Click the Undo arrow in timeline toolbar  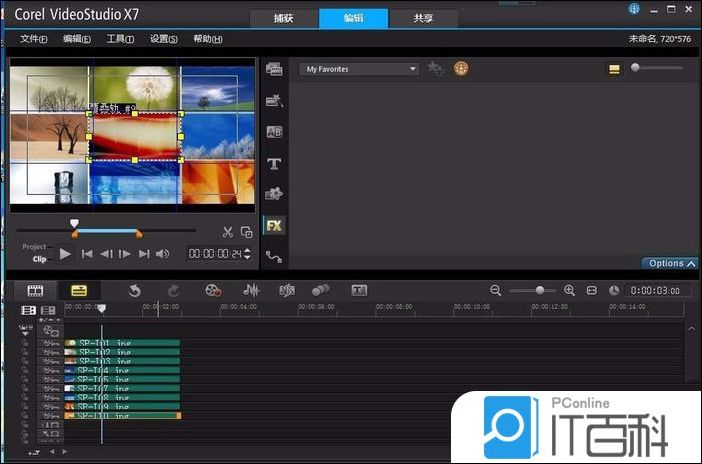coord(135,290)
